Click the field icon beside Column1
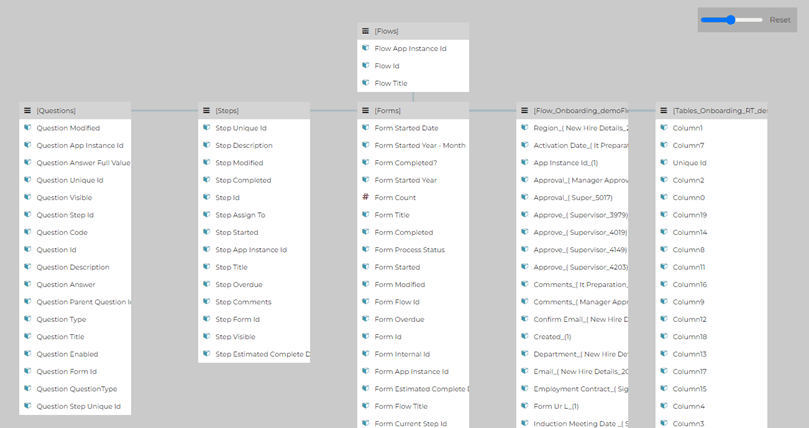 click(x=664, y=128)
